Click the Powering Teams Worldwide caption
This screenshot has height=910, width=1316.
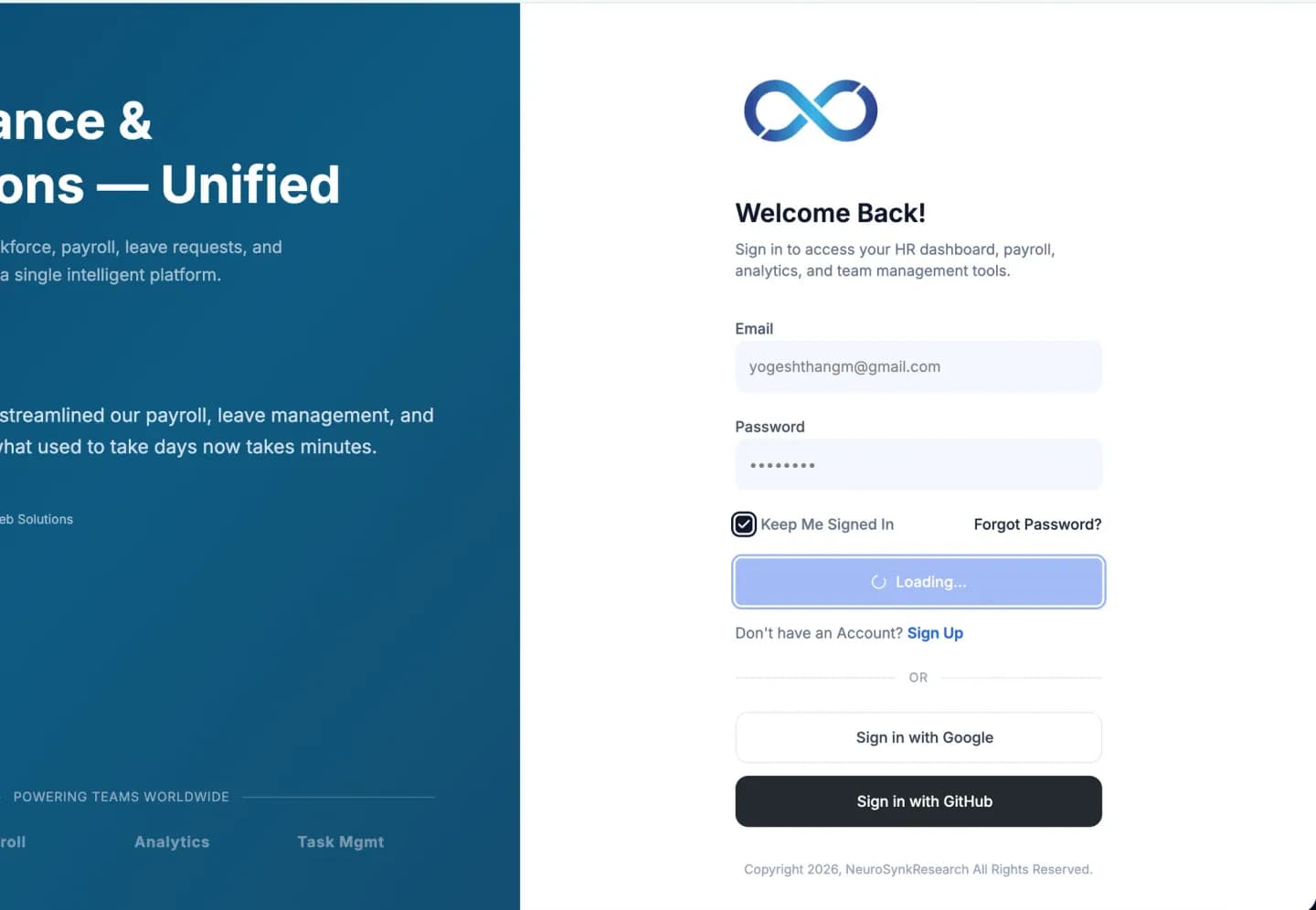[122, 797]
